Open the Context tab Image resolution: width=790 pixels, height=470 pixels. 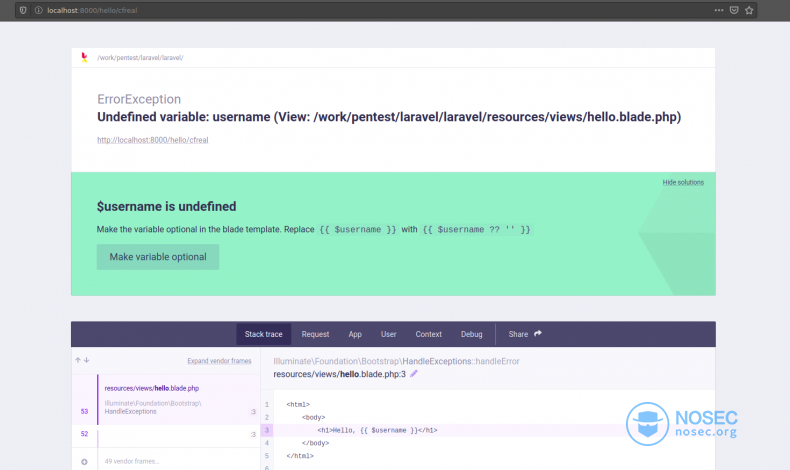428,334
